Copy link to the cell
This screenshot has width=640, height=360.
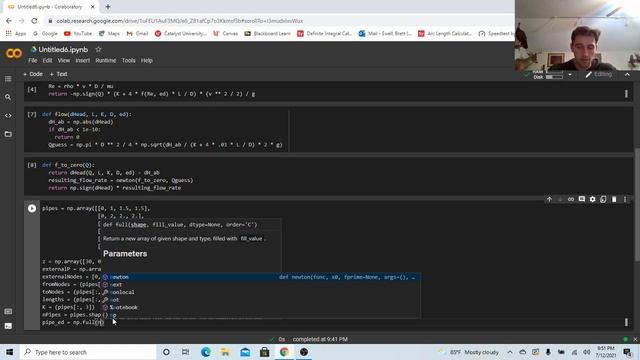(571, 199)
